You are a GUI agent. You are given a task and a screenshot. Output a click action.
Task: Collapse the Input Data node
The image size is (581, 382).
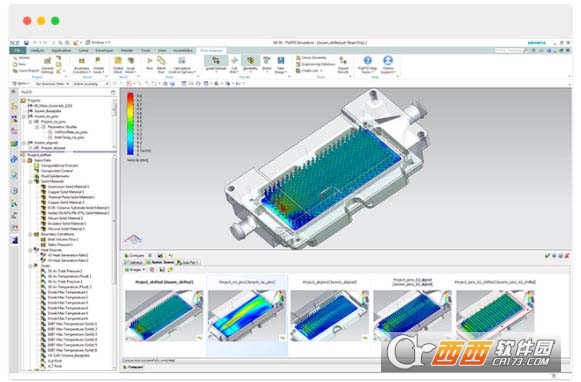pos(25,160)
